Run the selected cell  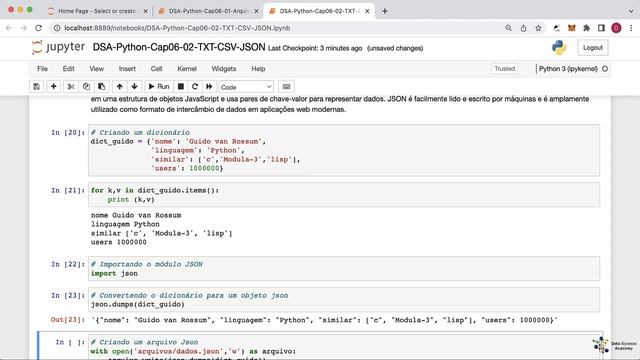pos(159,87)
